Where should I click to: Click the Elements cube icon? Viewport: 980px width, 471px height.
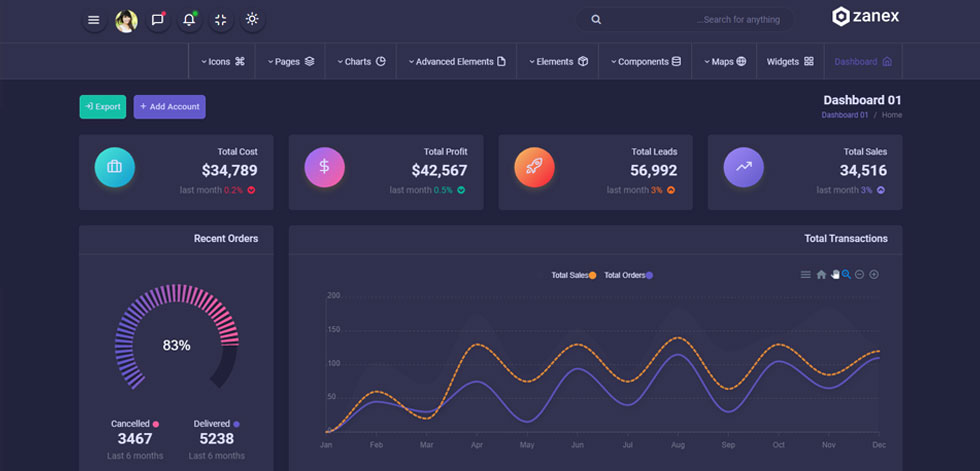coord(582,61)
